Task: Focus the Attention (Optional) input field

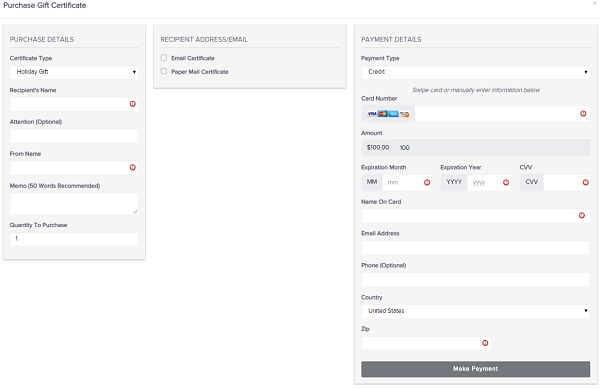Action: point(74,136)
